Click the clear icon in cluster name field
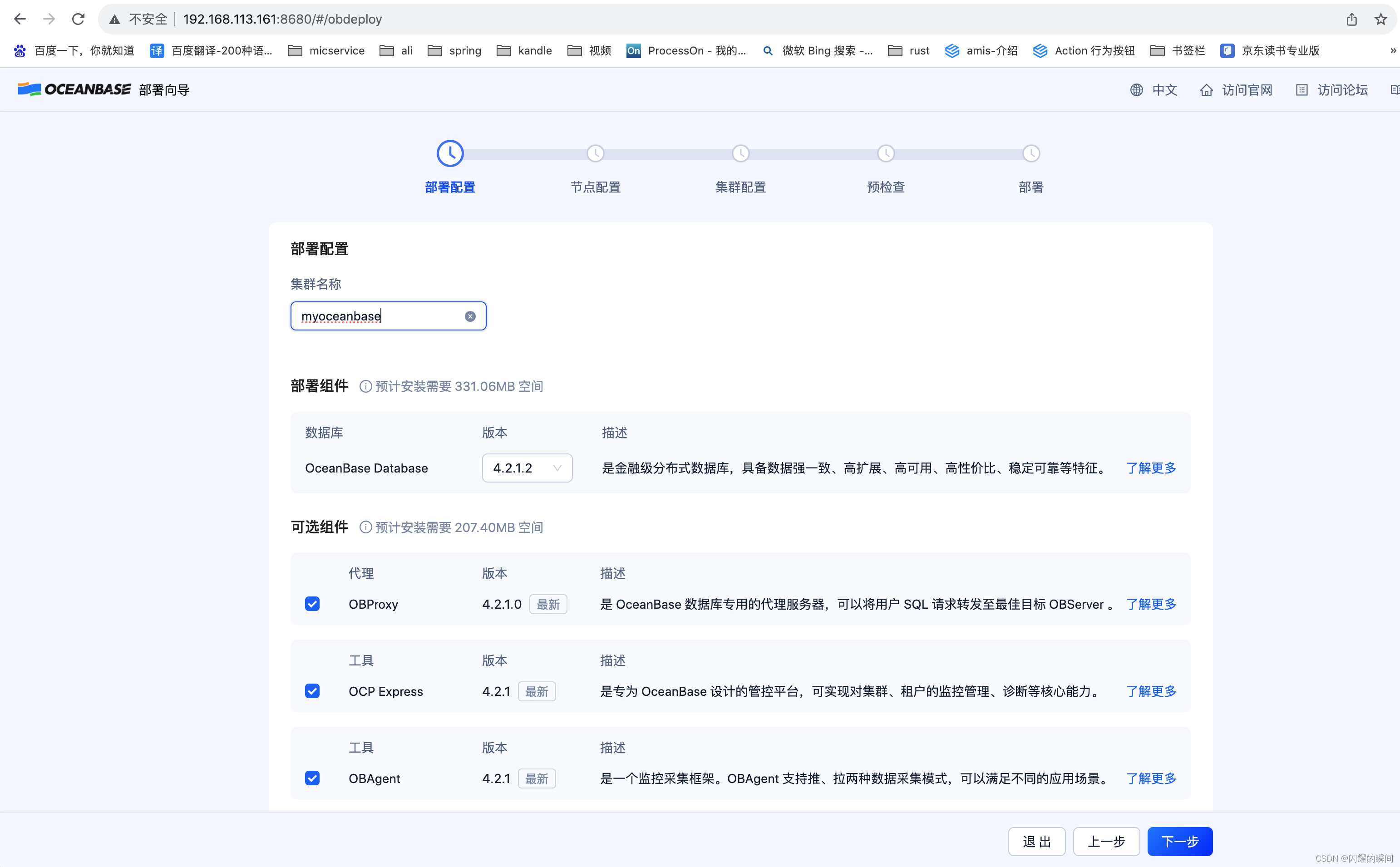The height and width of the screenshot is (867, 1400). [x=470, y=316]
